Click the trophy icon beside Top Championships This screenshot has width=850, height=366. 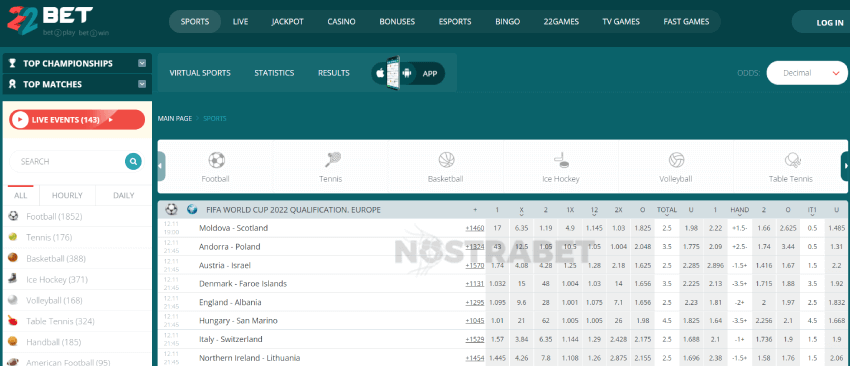tap(13, 63)
